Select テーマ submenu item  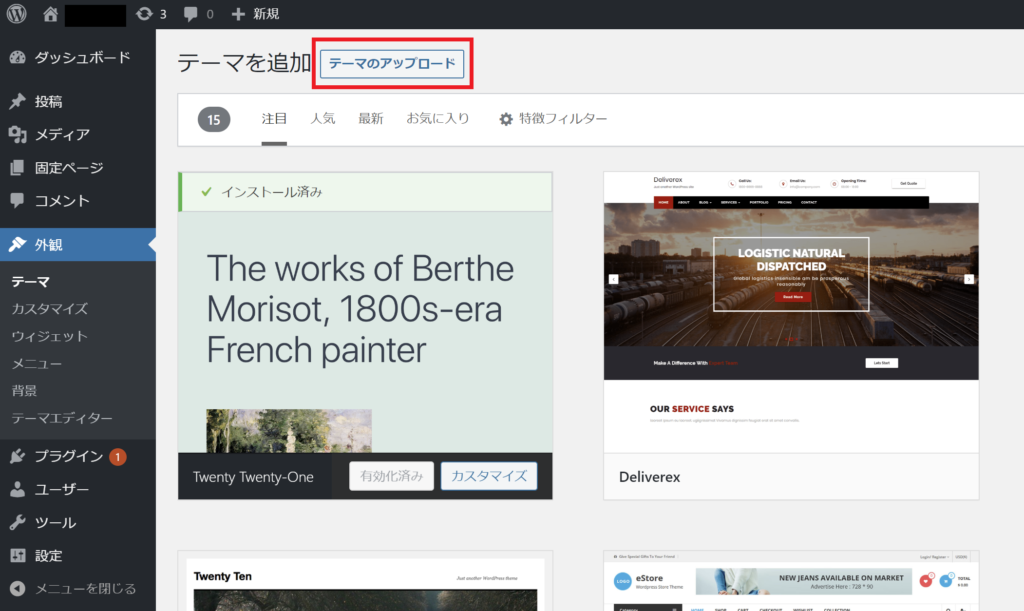coord(31,282)
